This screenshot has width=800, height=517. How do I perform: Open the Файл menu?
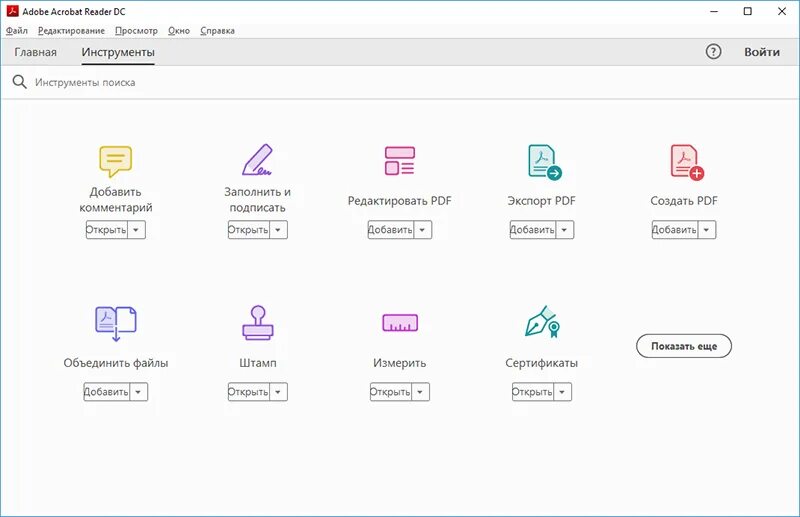(17, 31)
